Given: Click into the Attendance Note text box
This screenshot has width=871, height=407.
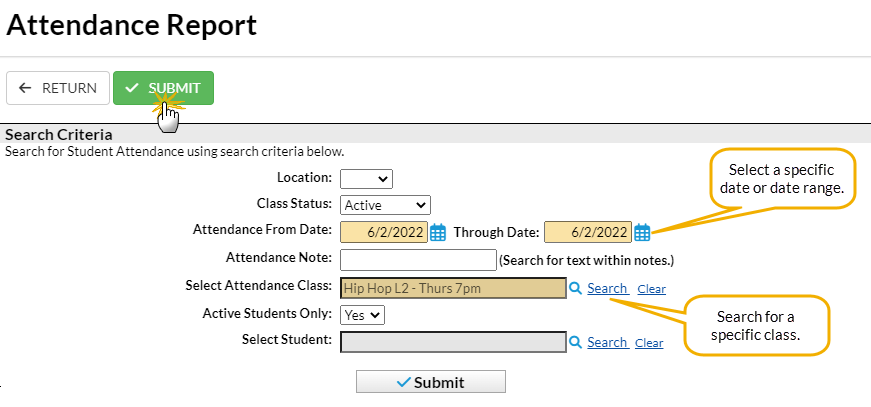Looking at the screenshot, I should tap(418, 260).
